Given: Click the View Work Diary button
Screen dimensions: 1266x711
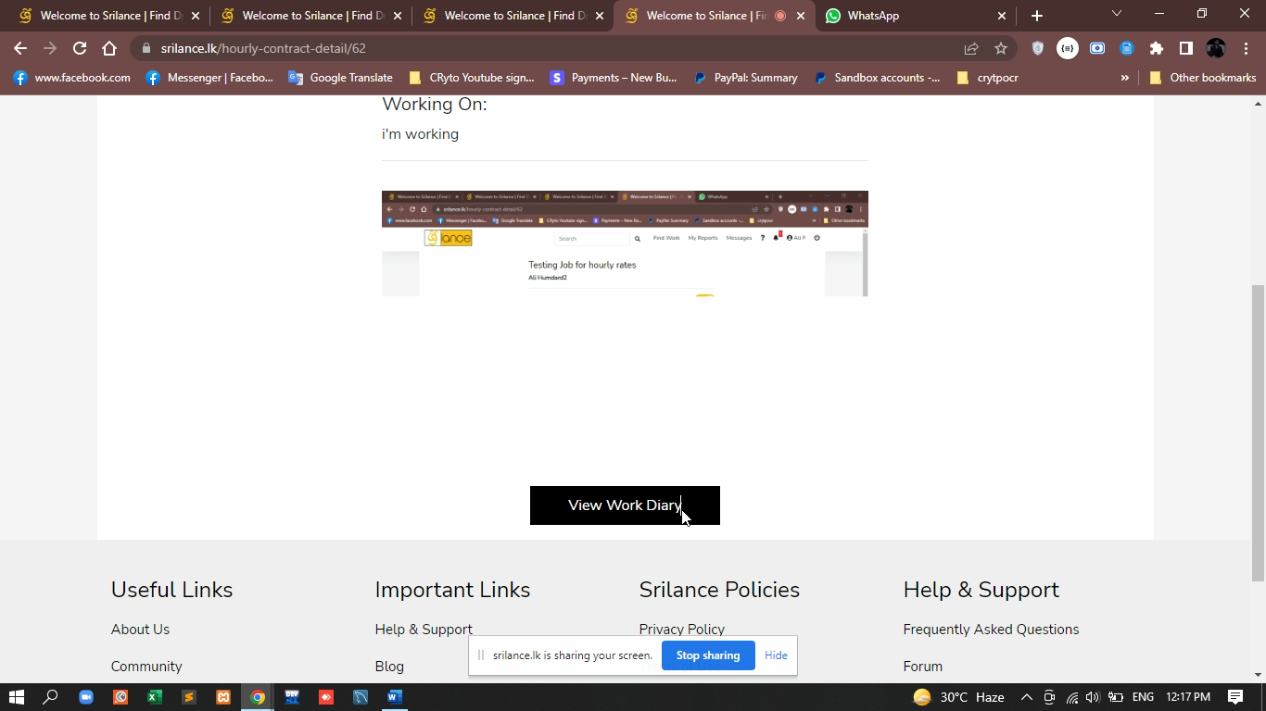Looking at the screenshot, I should [x=624, y=505].
